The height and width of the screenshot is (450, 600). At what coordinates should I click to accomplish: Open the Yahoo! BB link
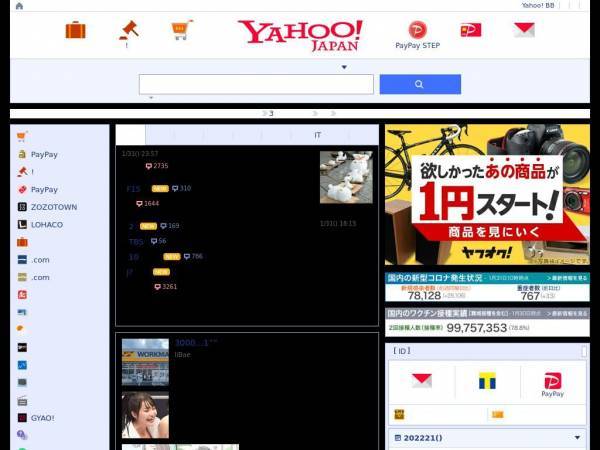pyautogui.click(x=538, y=5)
